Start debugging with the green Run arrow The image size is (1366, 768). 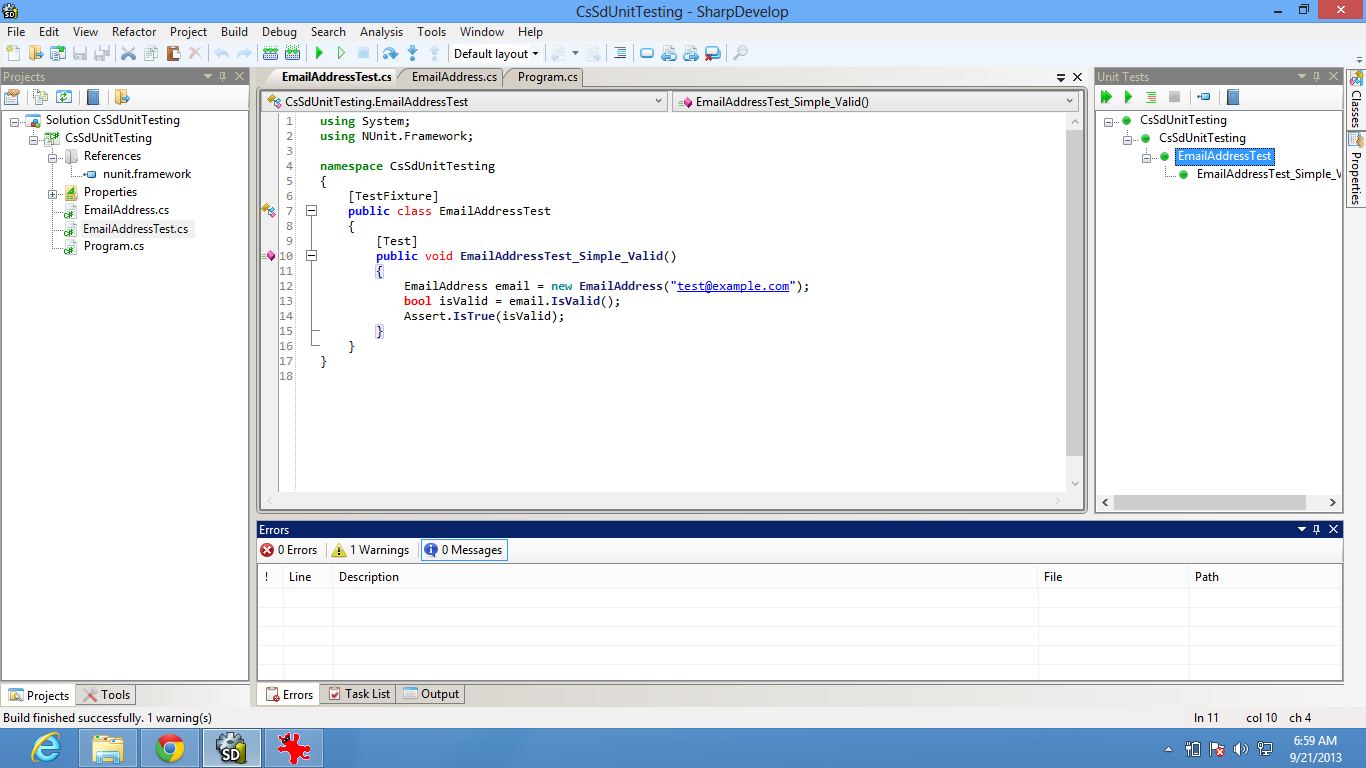319,53
